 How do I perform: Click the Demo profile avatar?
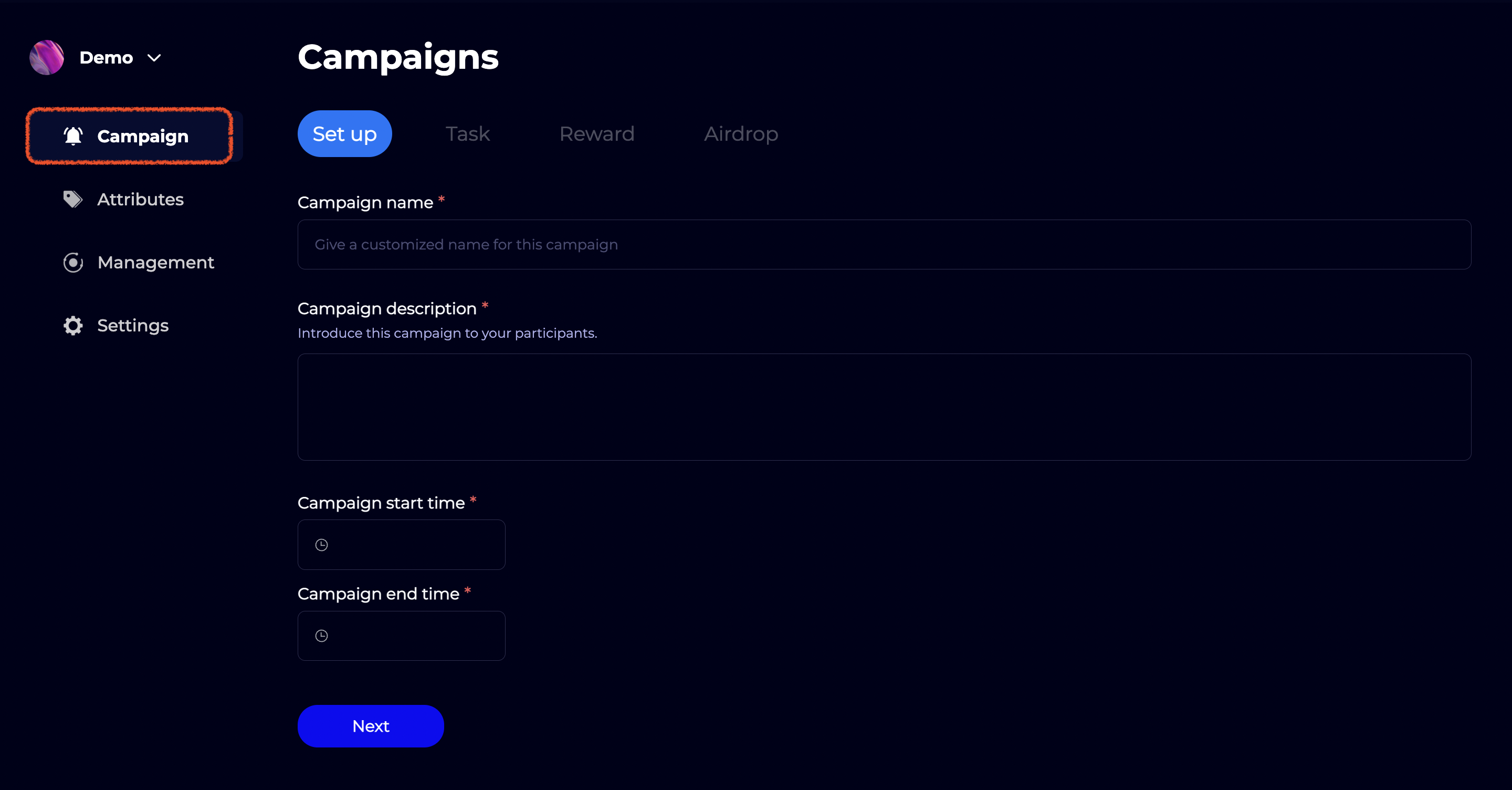click(46, 58)
